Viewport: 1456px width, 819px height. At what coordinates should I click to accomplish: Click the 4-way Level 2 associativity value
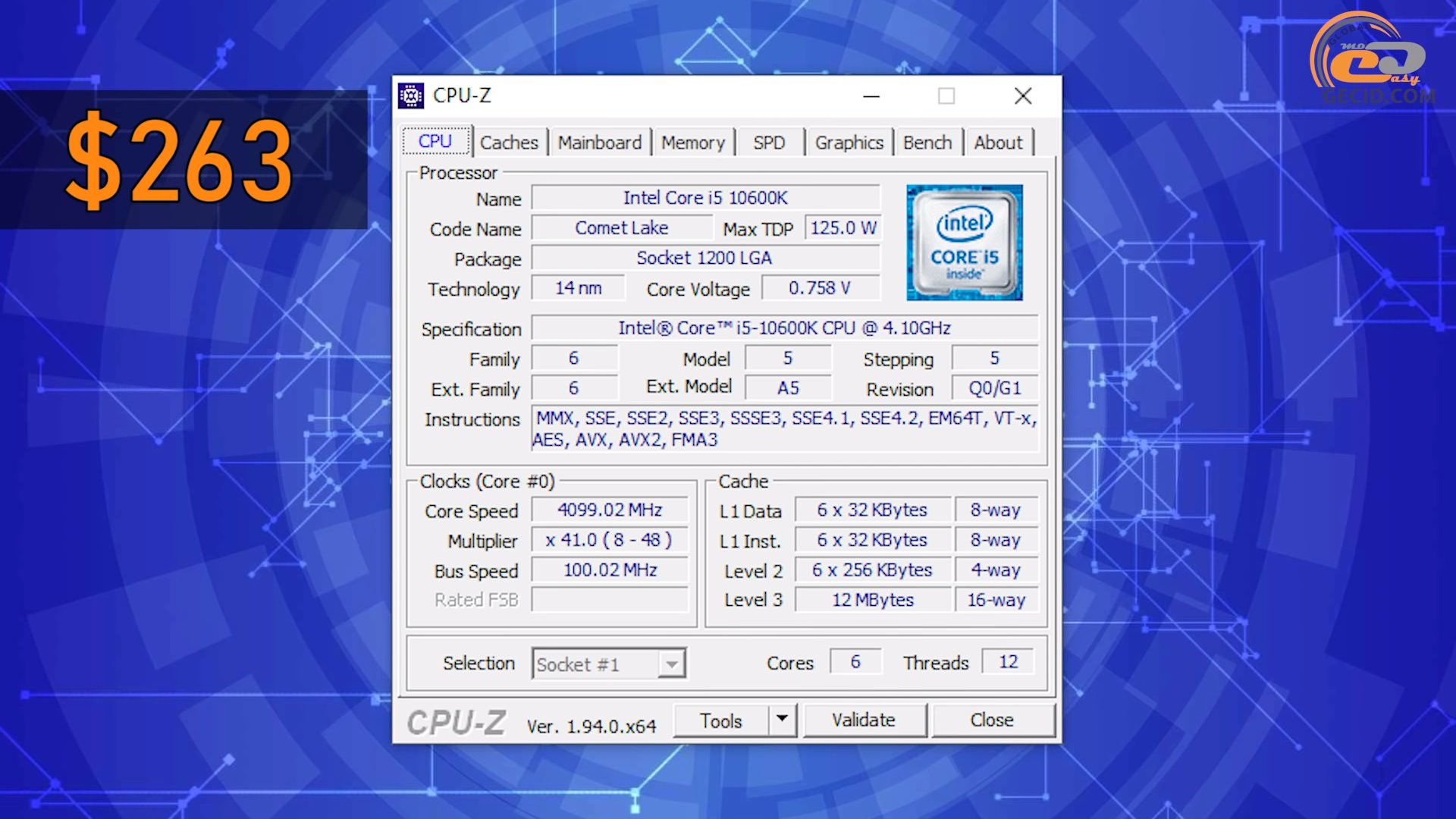pyautogui.click(x=996, y=570)
